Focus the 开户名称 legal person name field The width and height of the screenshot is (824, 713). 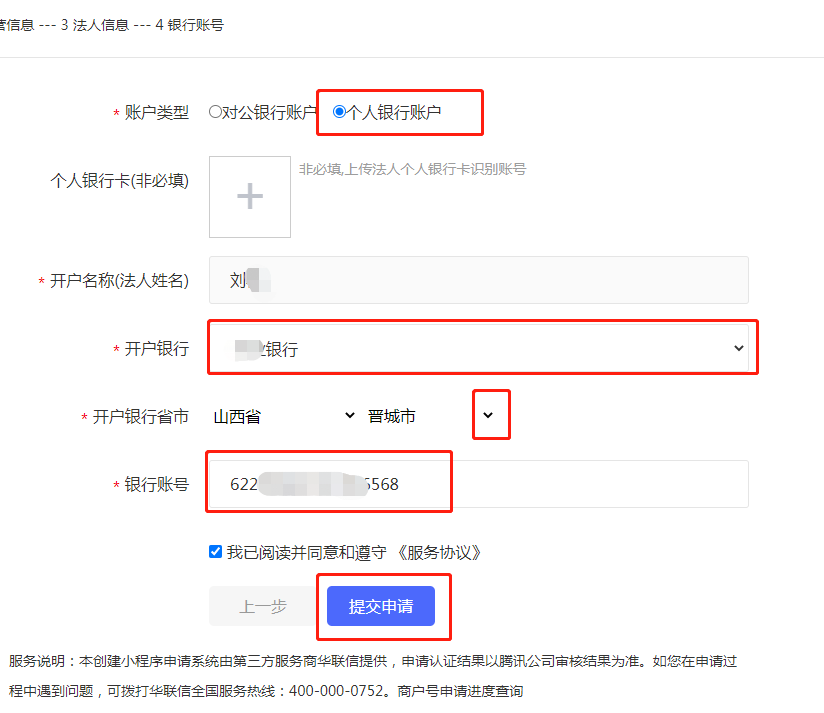(478, 280)
